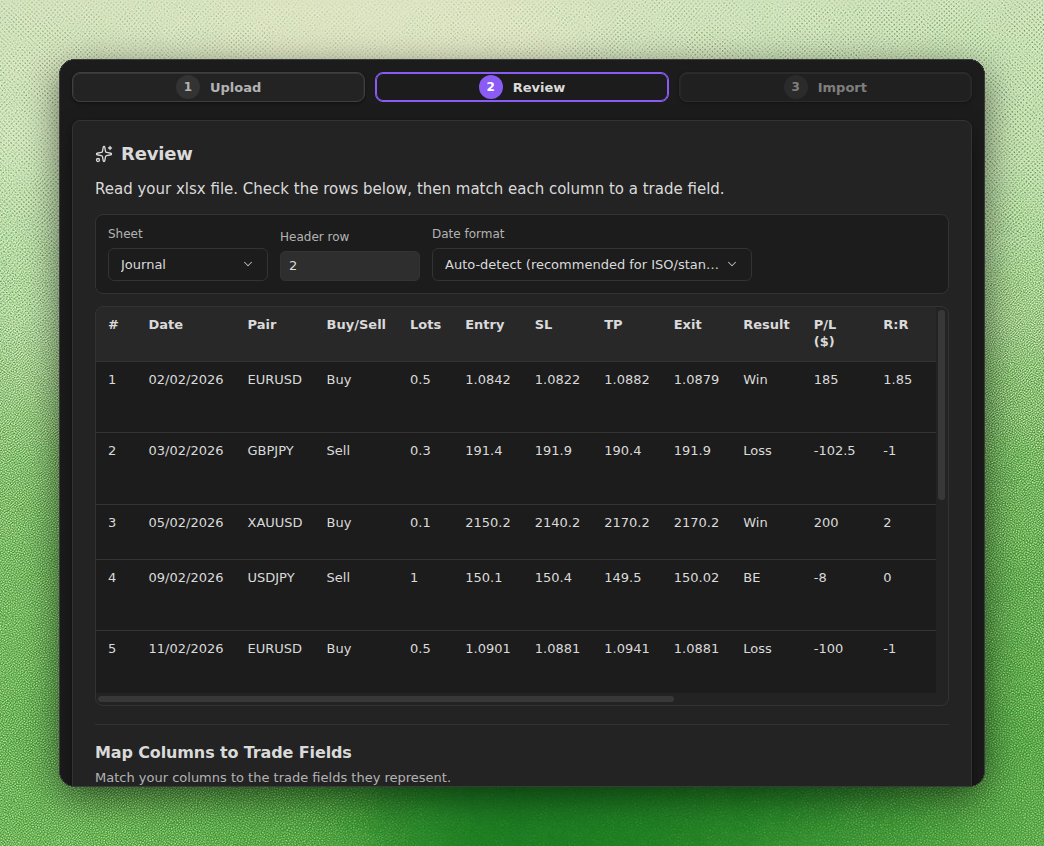Viewport: 1044px width, 846px height.
Task: Click the BE result cell
Action: point(752,578)
